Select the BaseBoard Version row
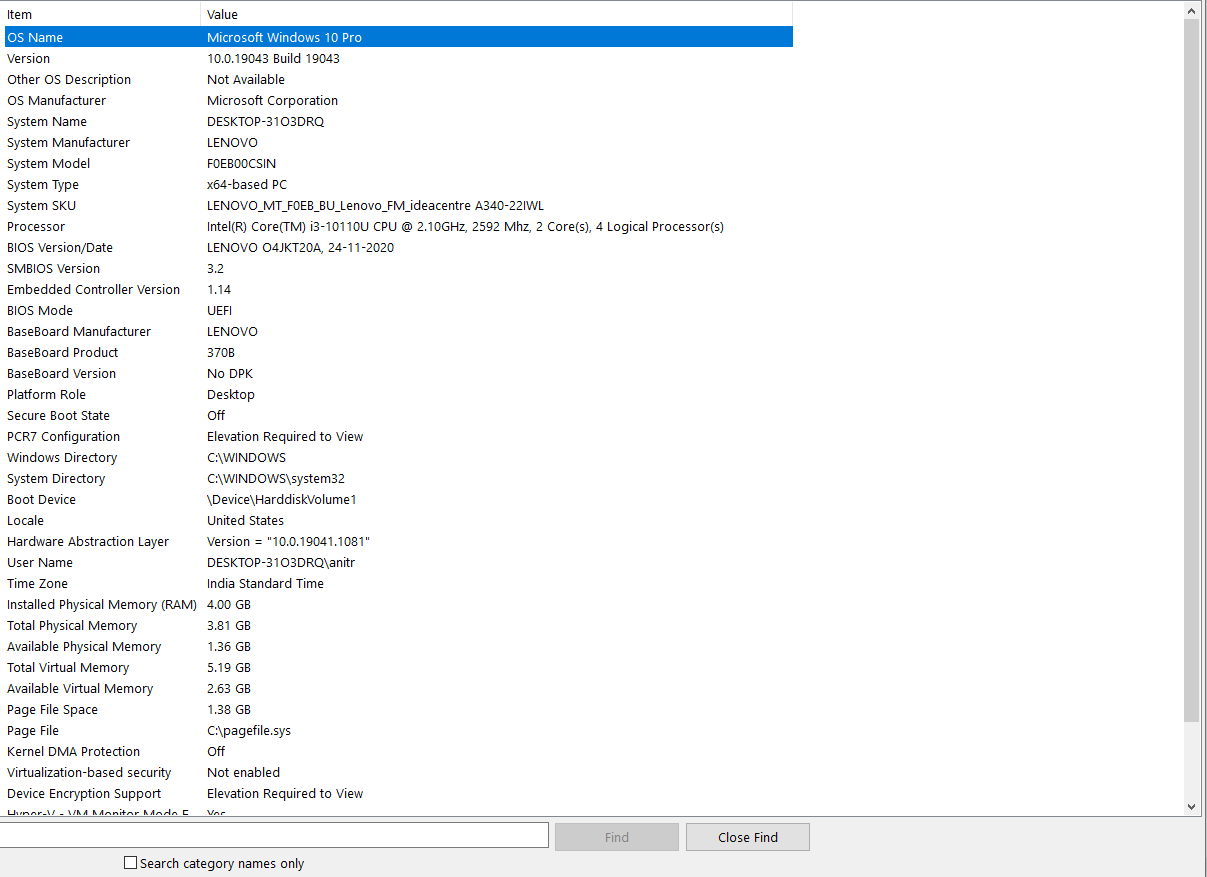 (x=397, y=373)
